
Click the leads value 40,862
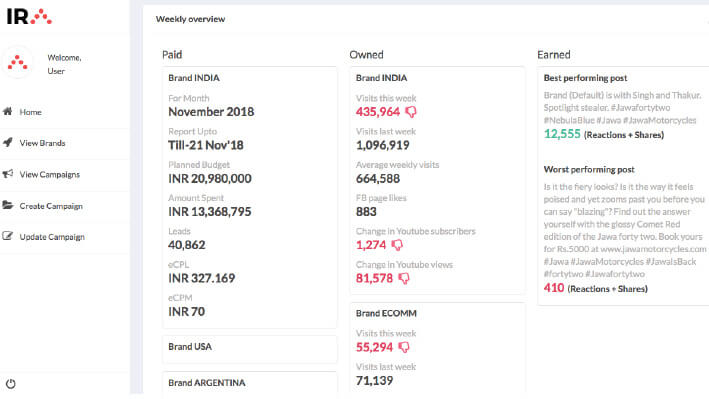(x=187, y=245)
